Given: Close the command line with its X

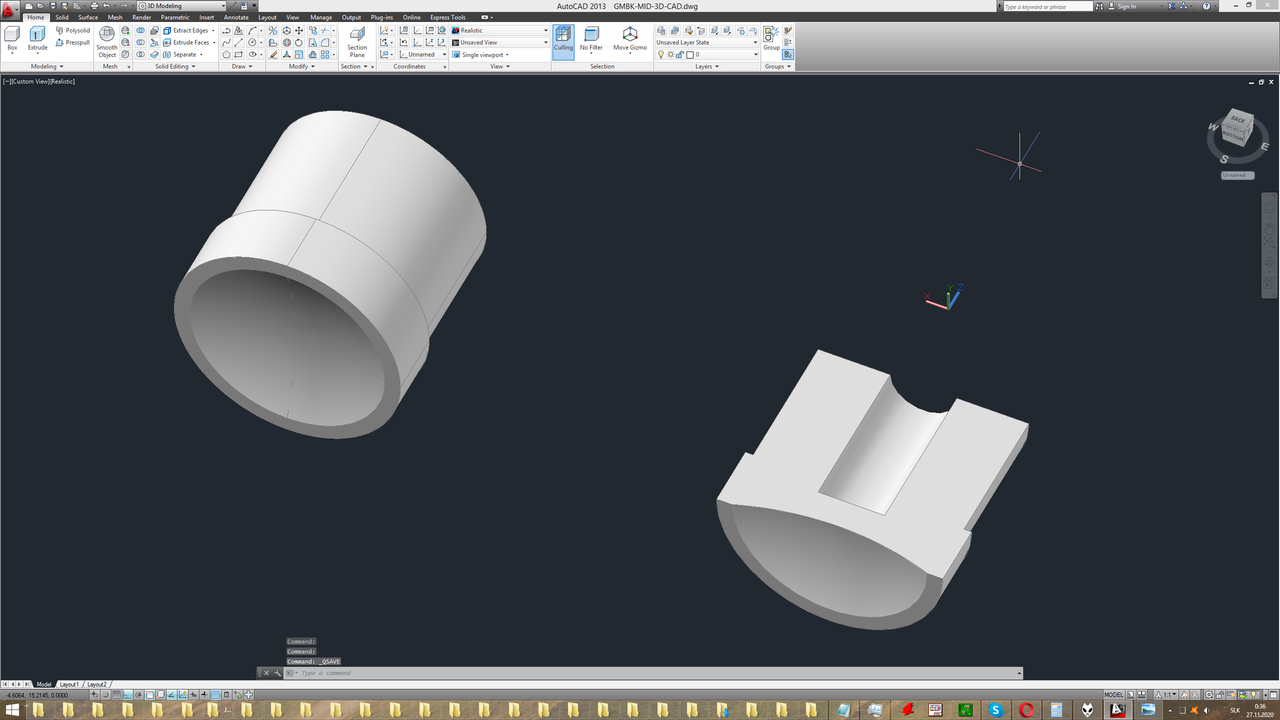Looking at the screenshot, I should click(x=266, y=673).
